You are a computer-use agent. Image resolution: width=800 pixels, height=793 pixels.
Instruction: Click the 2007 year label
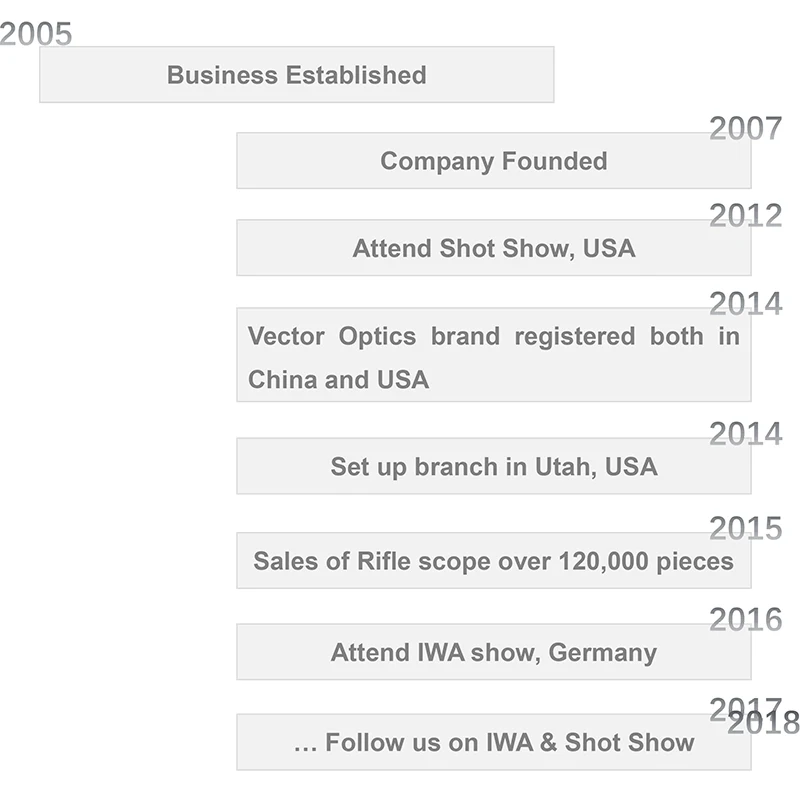click(x=745, y=128)
